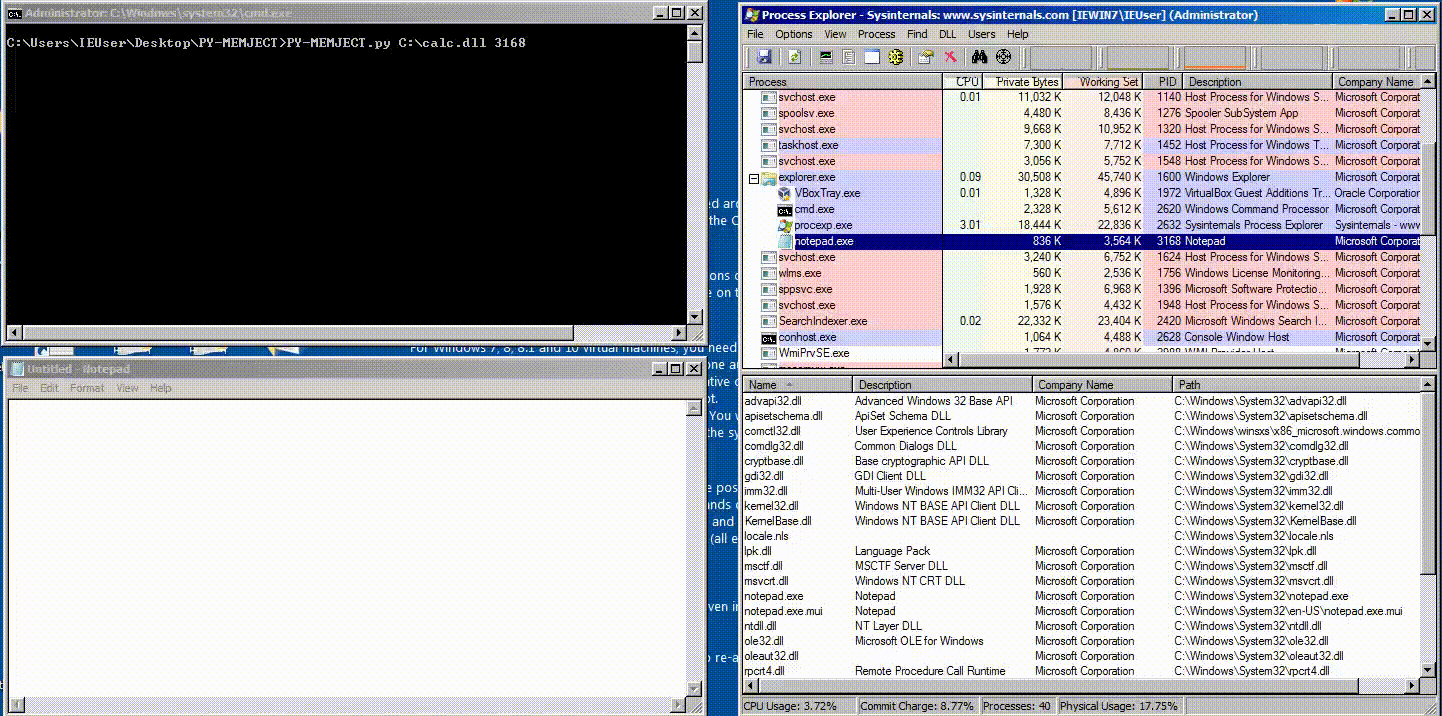Sort processes by the Private Bytes column header
This screenshot has height=716, width=1442.
tap(1023, 82)
